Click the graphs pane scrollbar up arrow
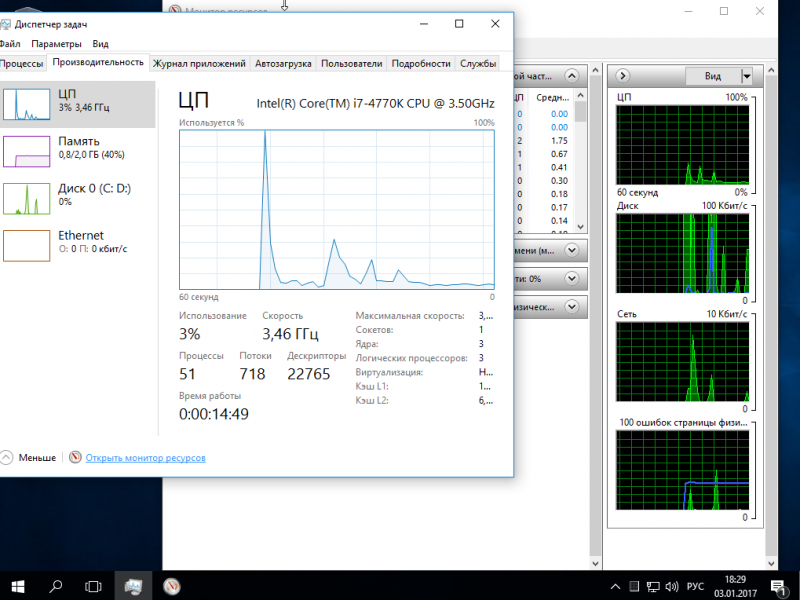Viewport: 800px width, 600px height. 771,70
